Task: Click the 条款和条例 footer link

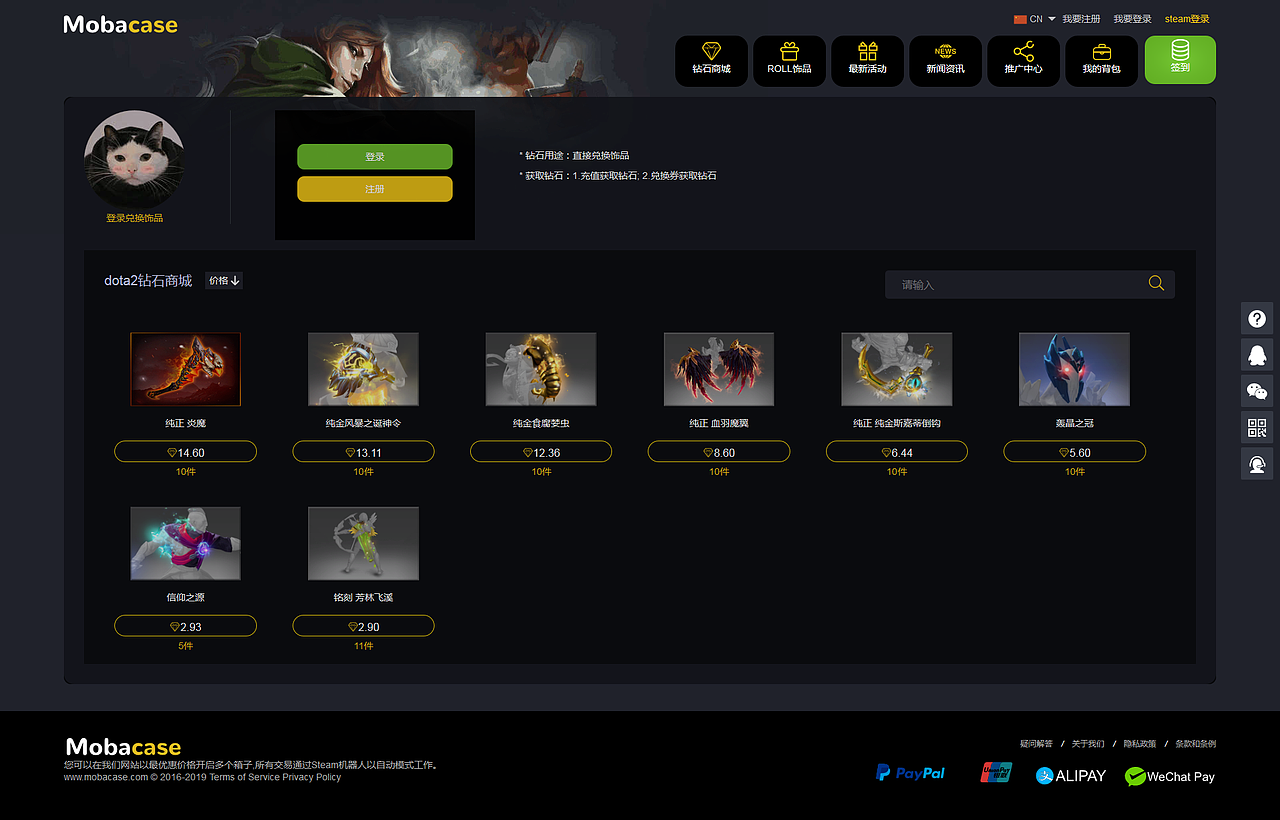Action: (1195, 744)
